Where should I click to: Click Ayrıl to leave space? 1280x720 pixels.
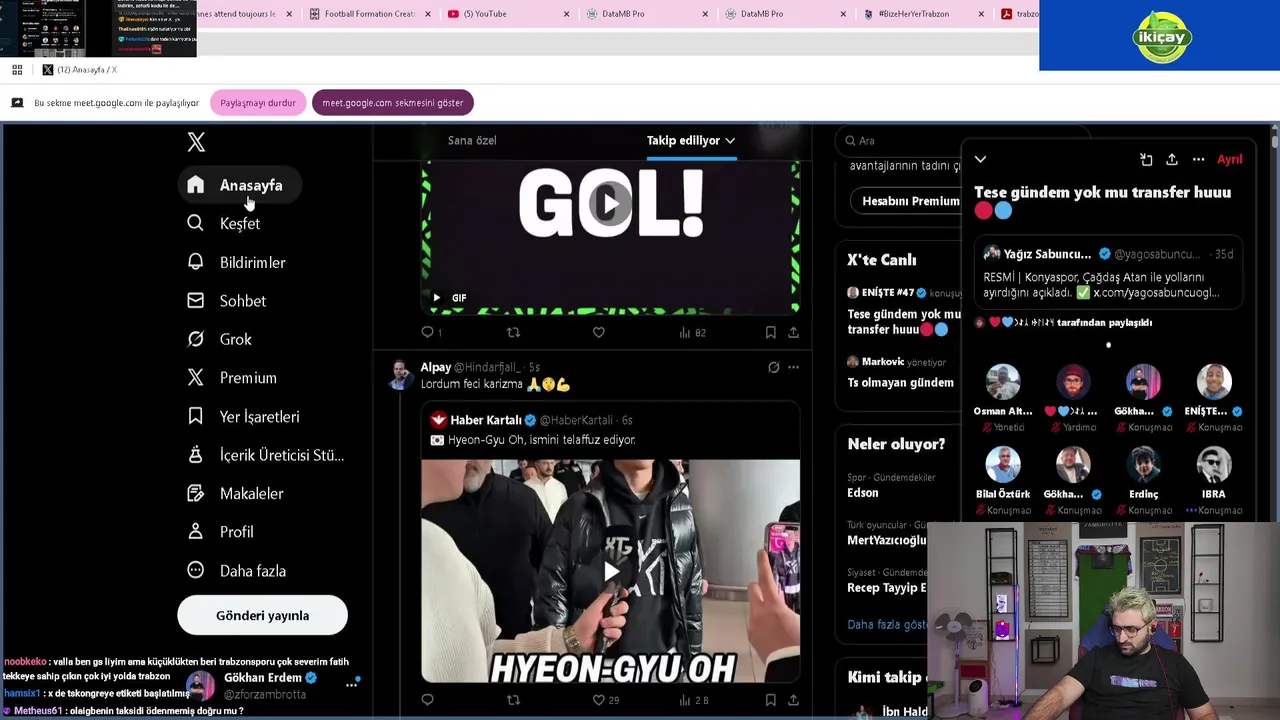(1229, 159)
